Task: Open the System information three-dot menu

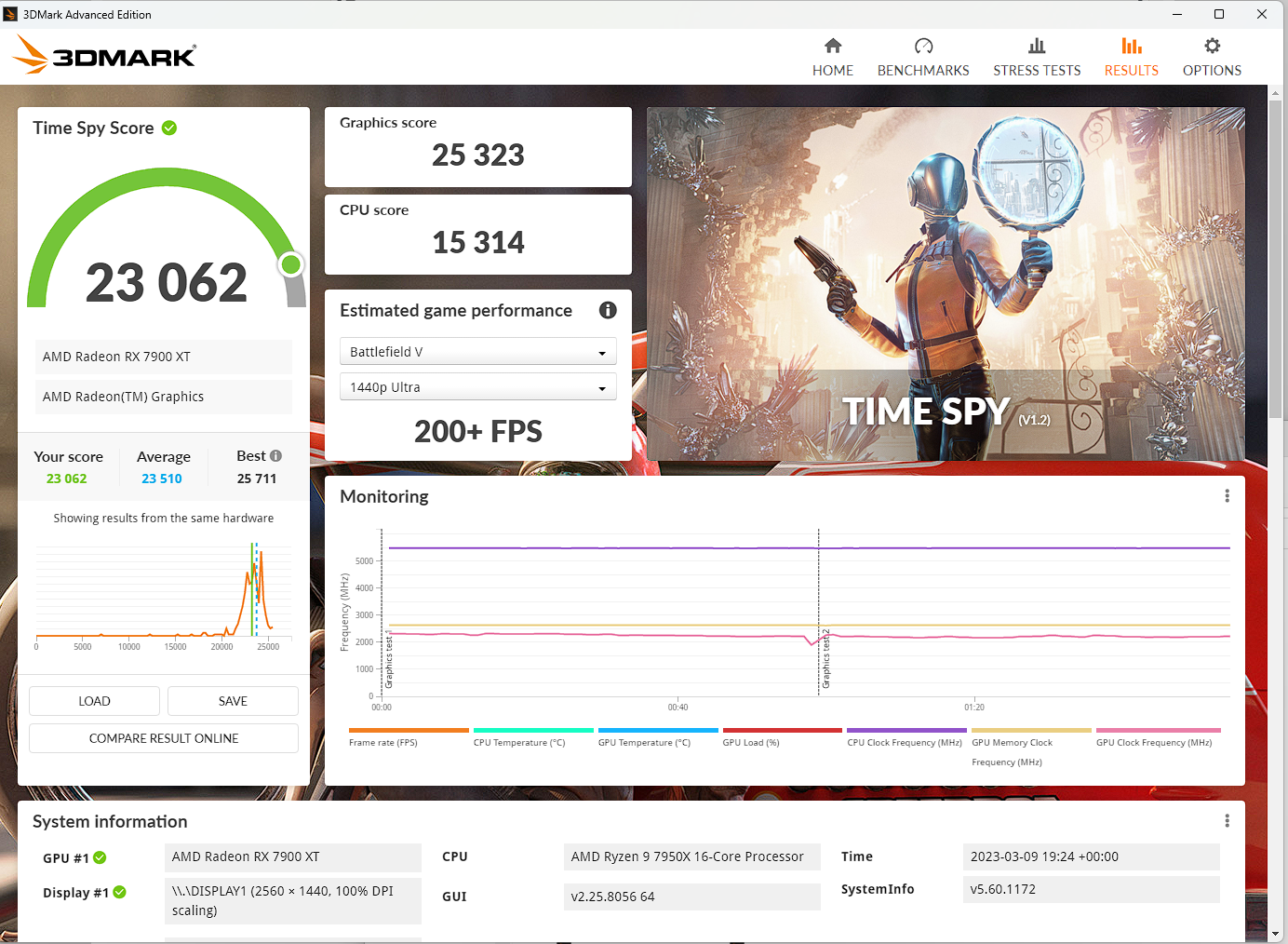Action: click(x=1227, y=821)
